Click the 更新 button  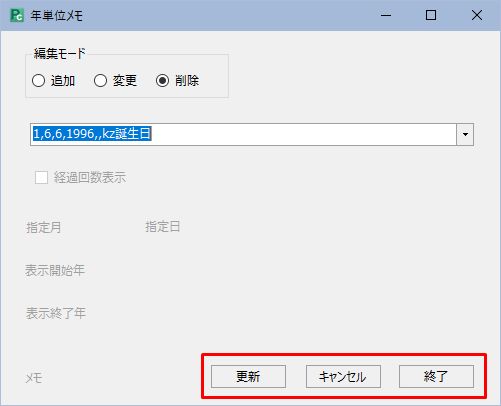(248, 376)
